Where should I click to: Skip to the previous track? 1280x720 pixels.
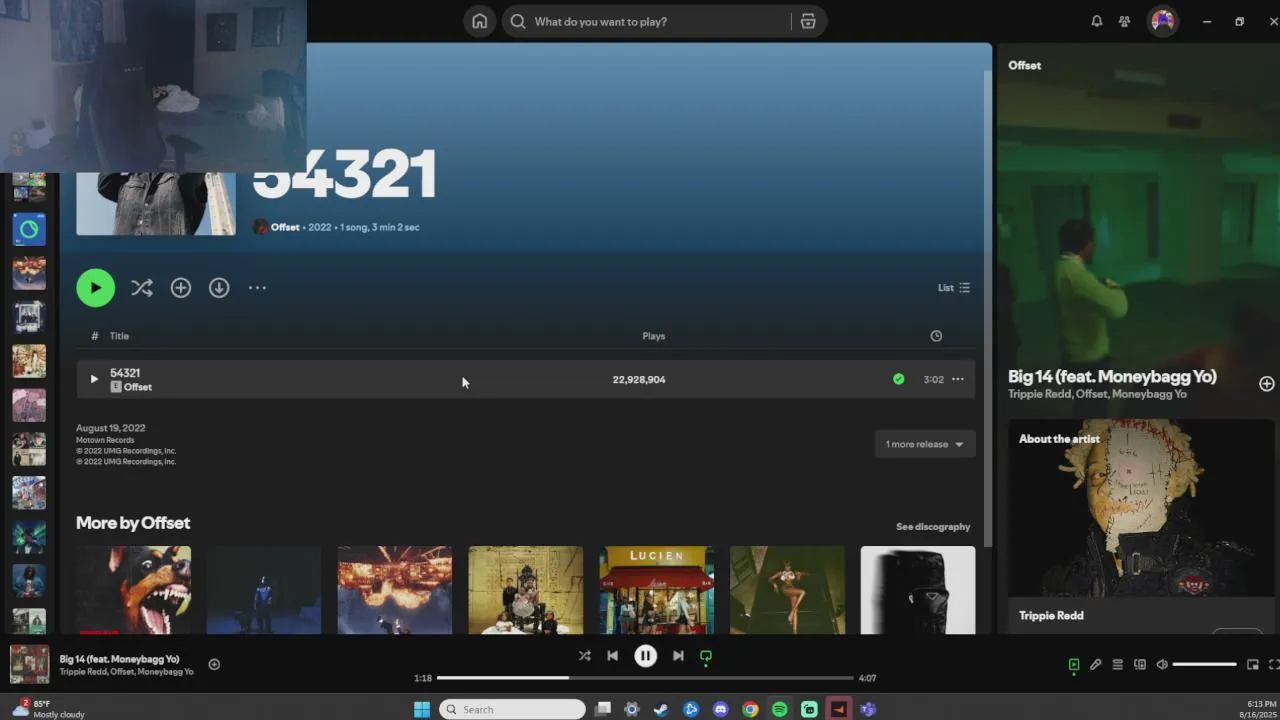click(x=613, y=656)
